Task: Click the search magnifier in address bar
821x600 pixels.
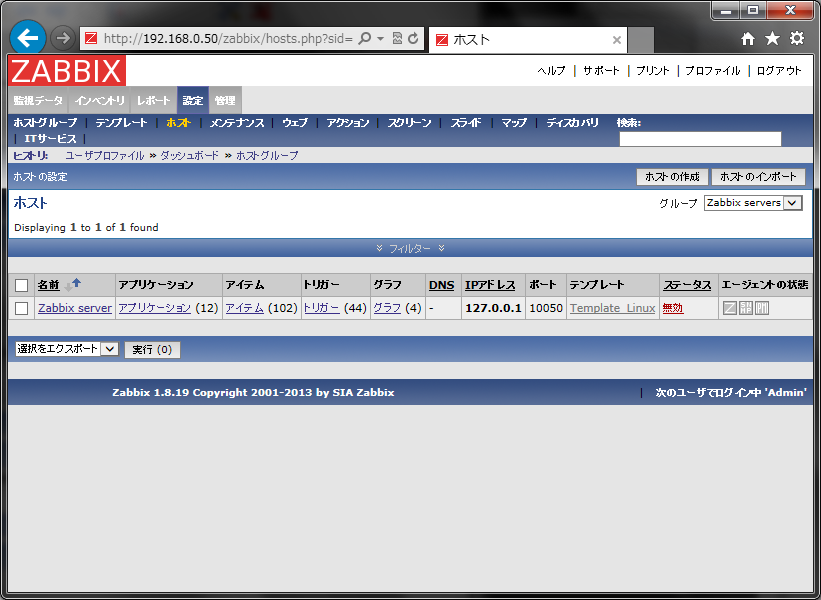Action: tap(364, 38)
